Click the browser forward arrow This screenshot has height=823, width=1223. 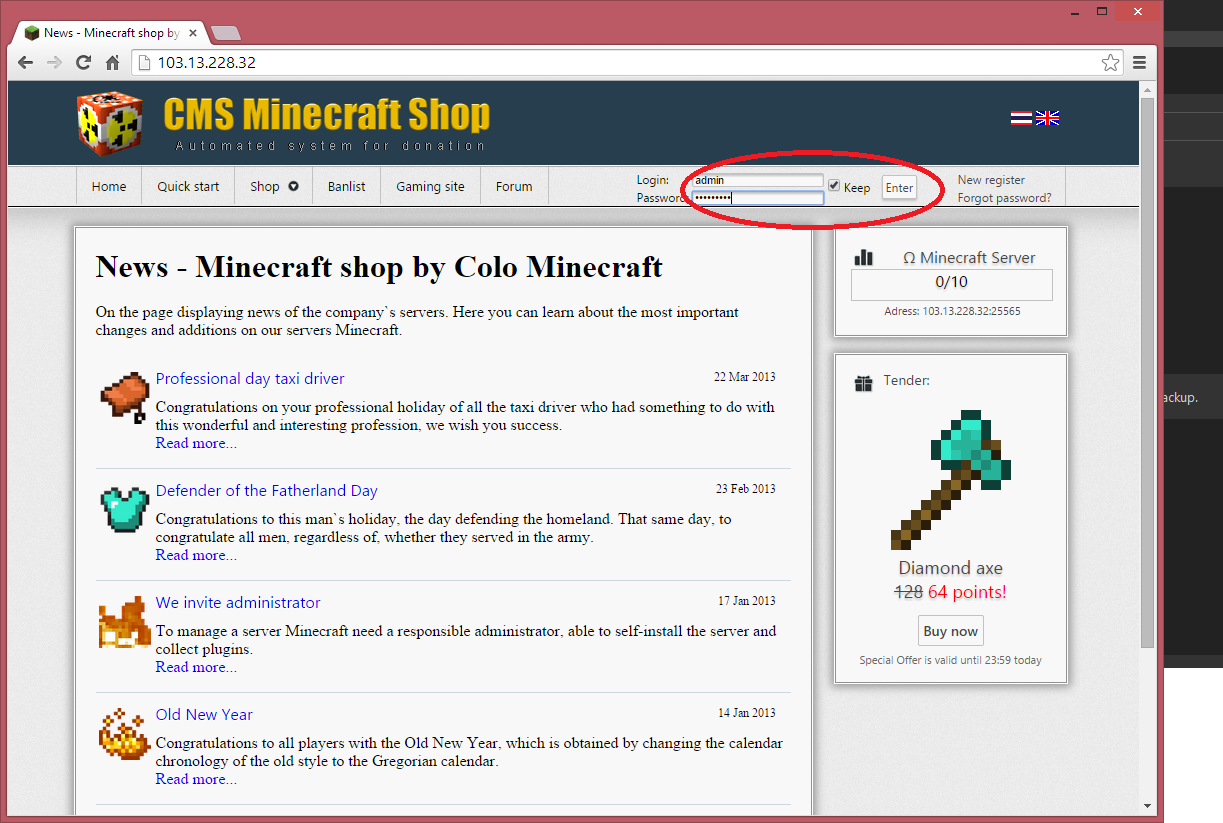pyautogui.click(x=55, y=62)
